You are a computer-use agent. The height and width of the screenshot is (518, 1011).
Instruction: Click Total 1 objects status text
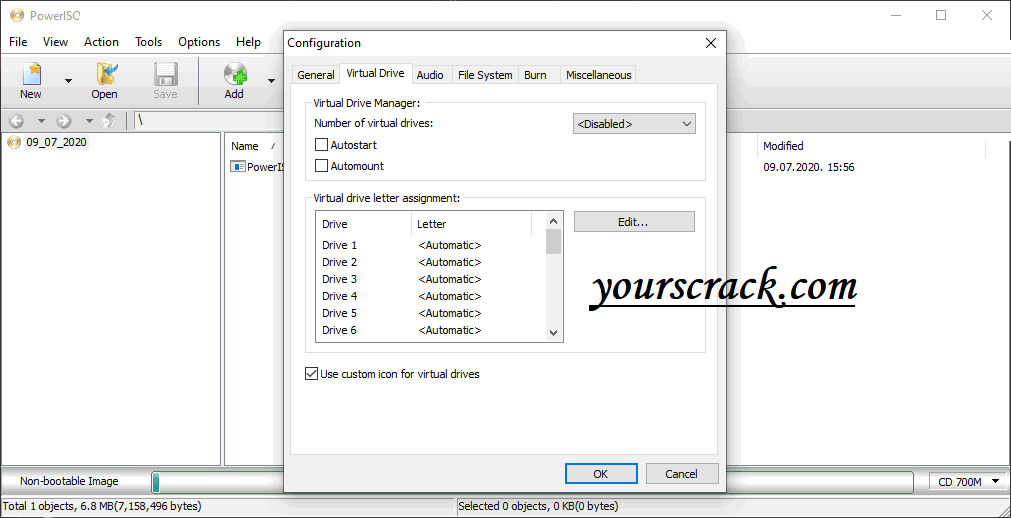102,506
